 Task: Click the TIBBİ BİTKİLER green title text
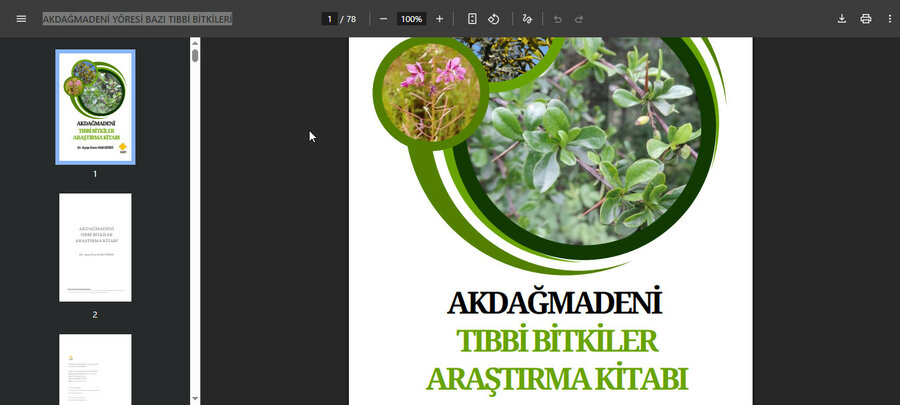coord(557,341)
